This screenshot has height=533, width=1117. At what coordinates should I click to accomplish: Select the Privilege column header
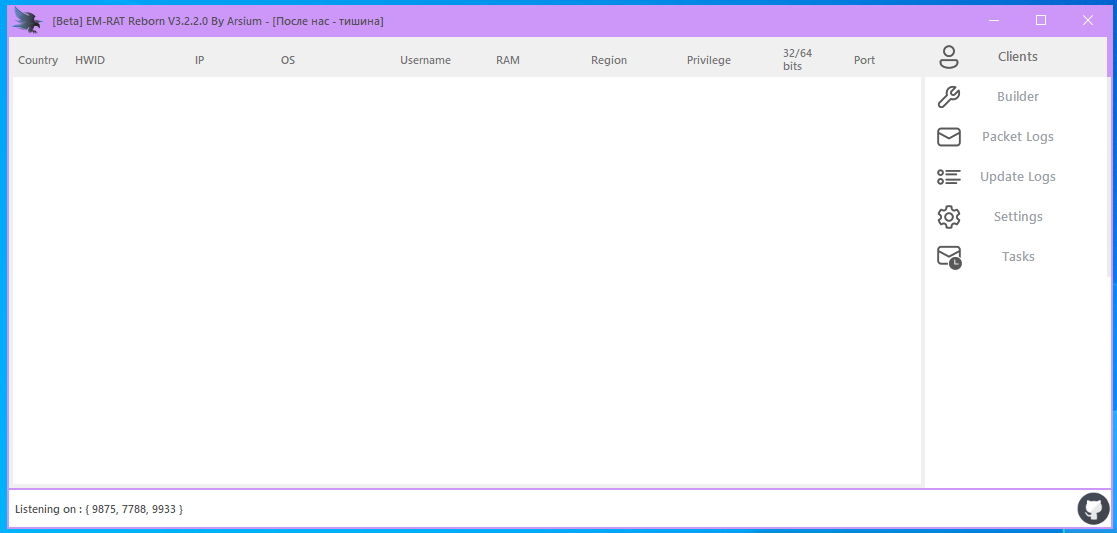(x=709, y=60)
